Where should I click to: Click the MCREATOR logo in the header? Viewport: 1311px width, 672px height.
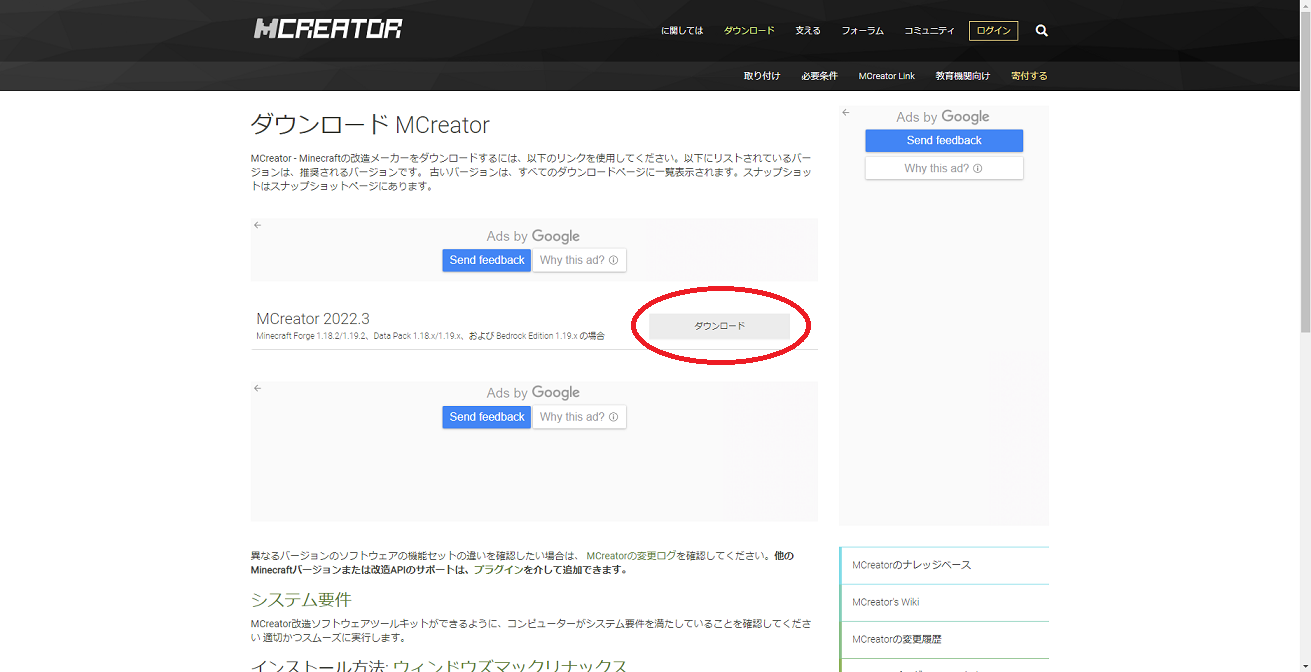tap(327, 28)
